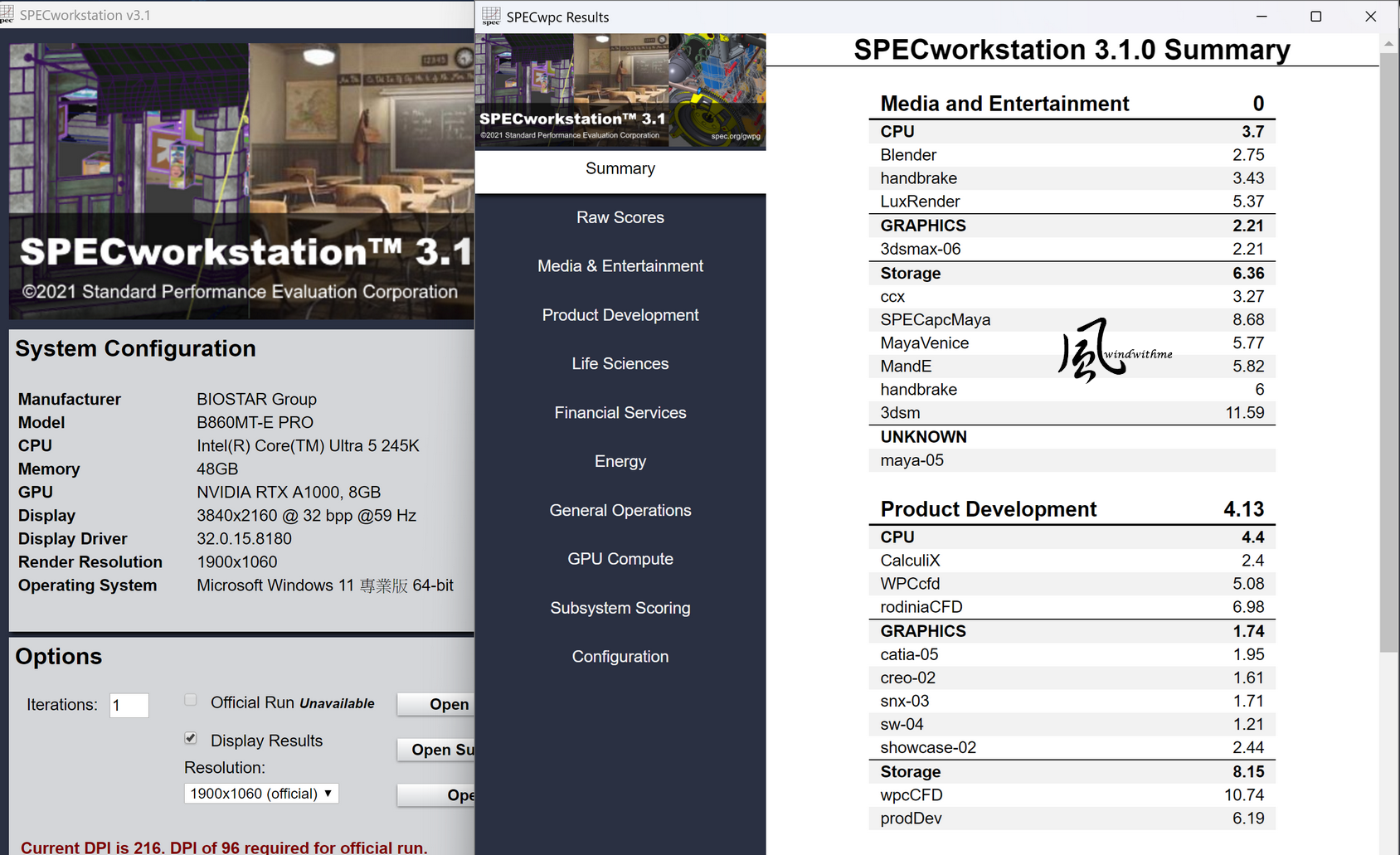Click the CalculiX row

pos(1072,561)
